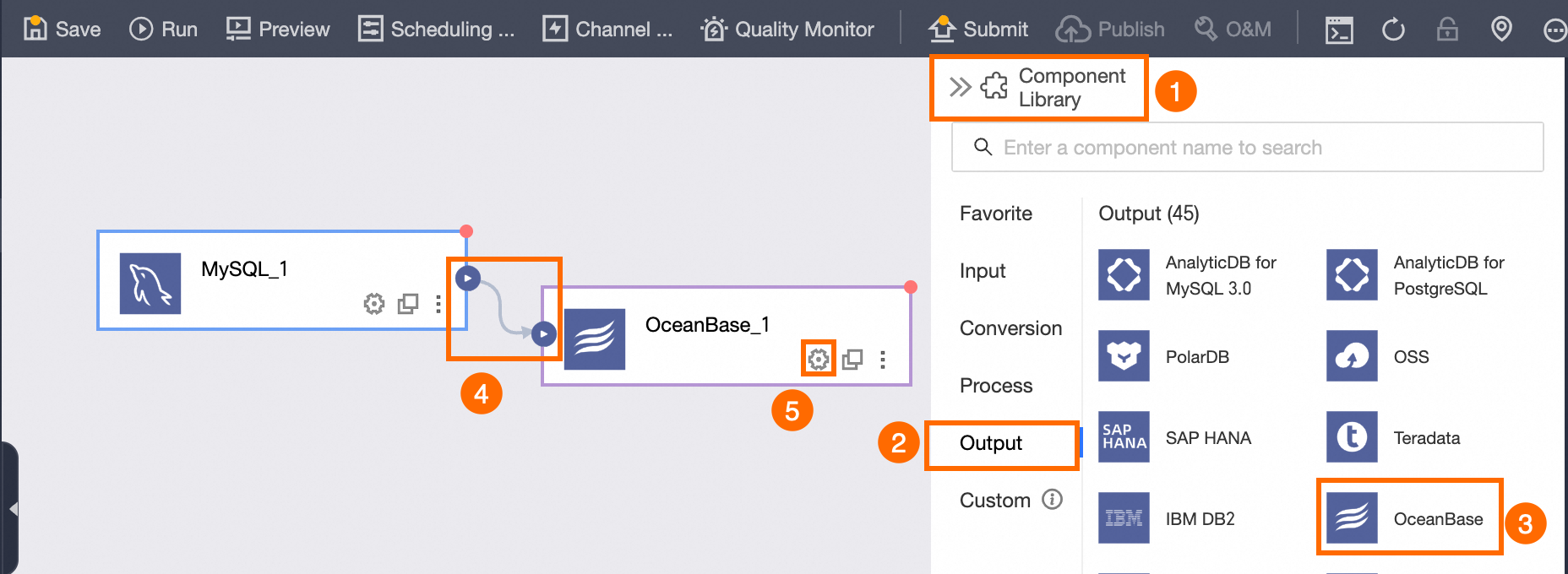Open MySQL_1 node configuration gear
This screenshot has width=1568, height=574.
click(x=373, y=303)
